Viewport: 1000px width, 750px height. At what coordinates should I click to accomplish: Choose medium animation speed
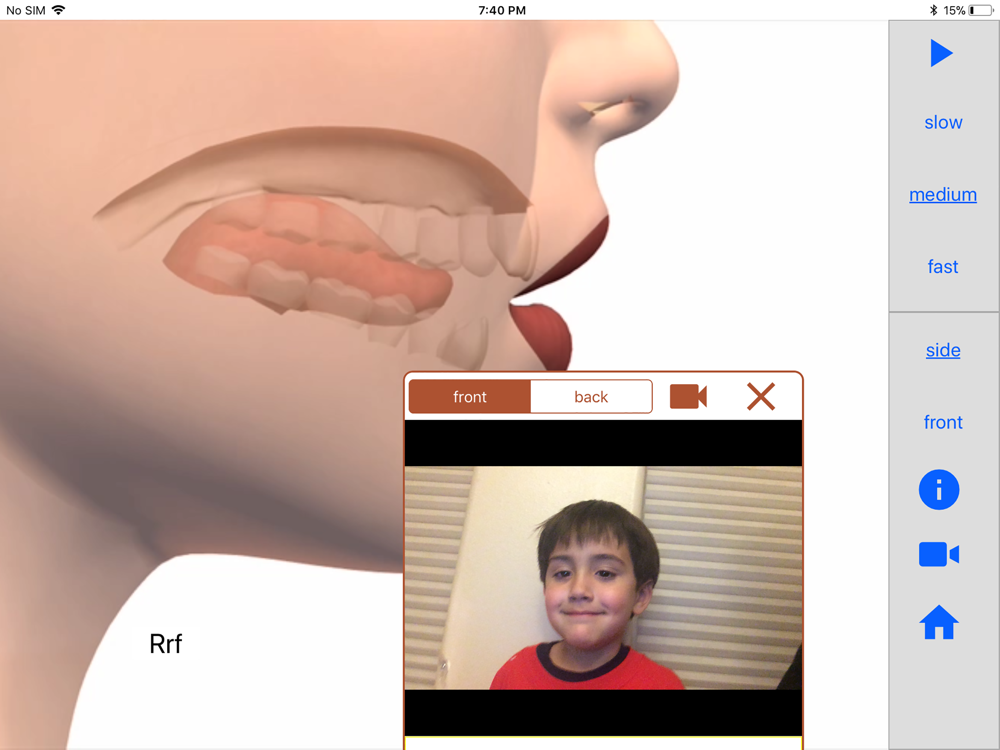943,195
